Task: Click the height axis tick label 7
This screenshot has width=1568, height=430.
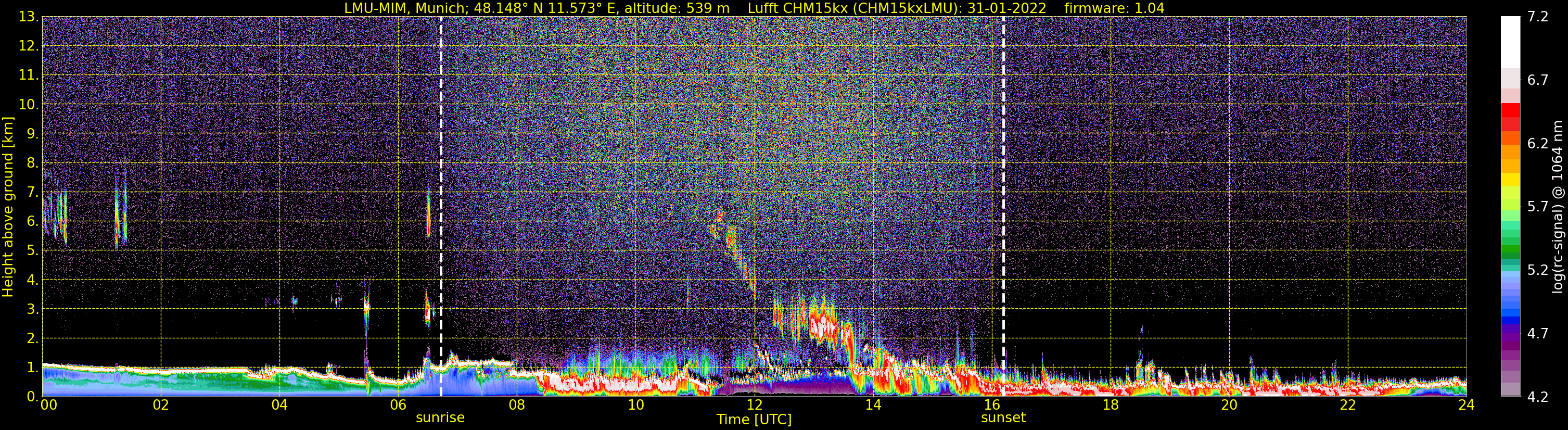Action: 32,192
